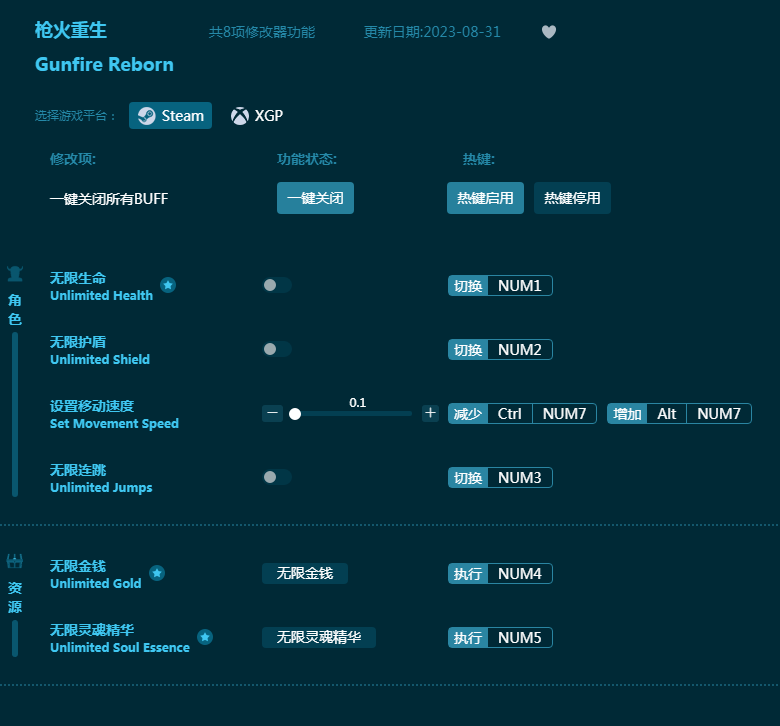The width and height of the screenshot is (780, 726).
Task: Click NUM2 hotkey field for Unlimited Shield
Action: 520,350
